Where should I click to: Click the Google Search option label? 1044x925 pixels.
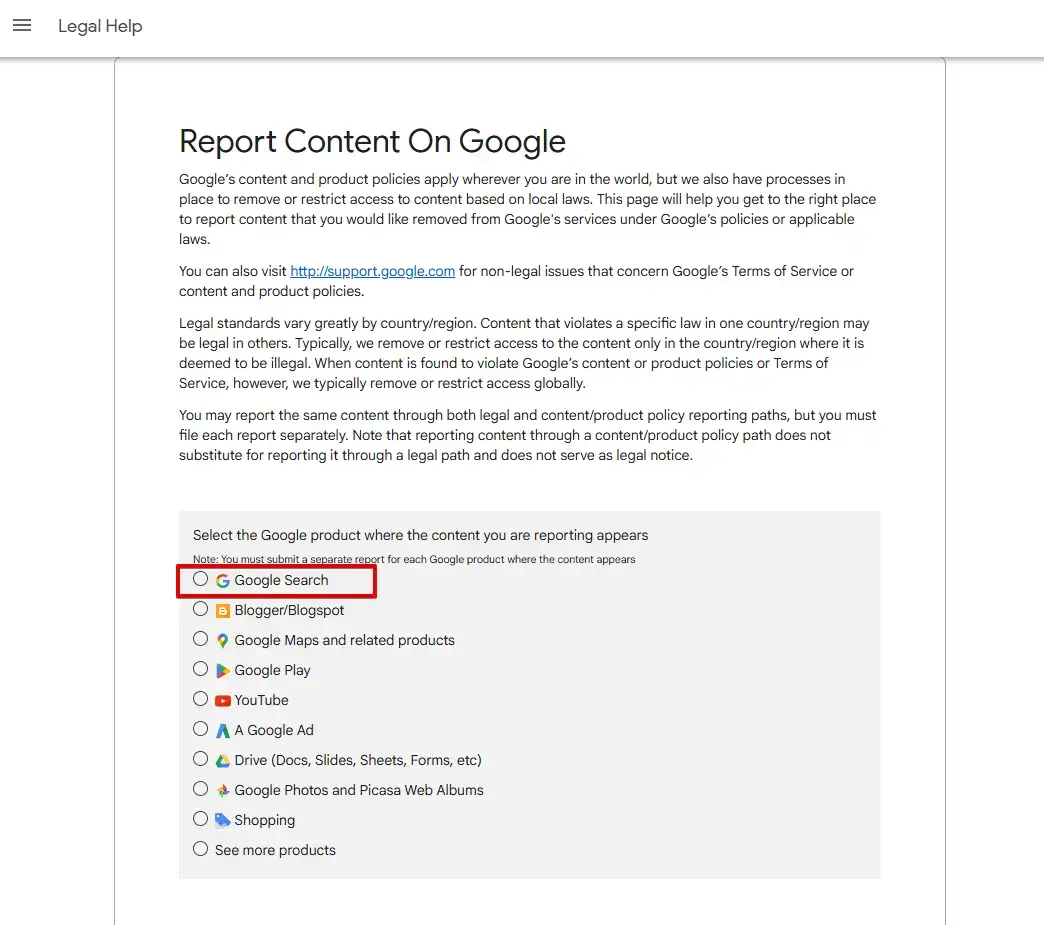pyautogui.click(x=281, y=581)
